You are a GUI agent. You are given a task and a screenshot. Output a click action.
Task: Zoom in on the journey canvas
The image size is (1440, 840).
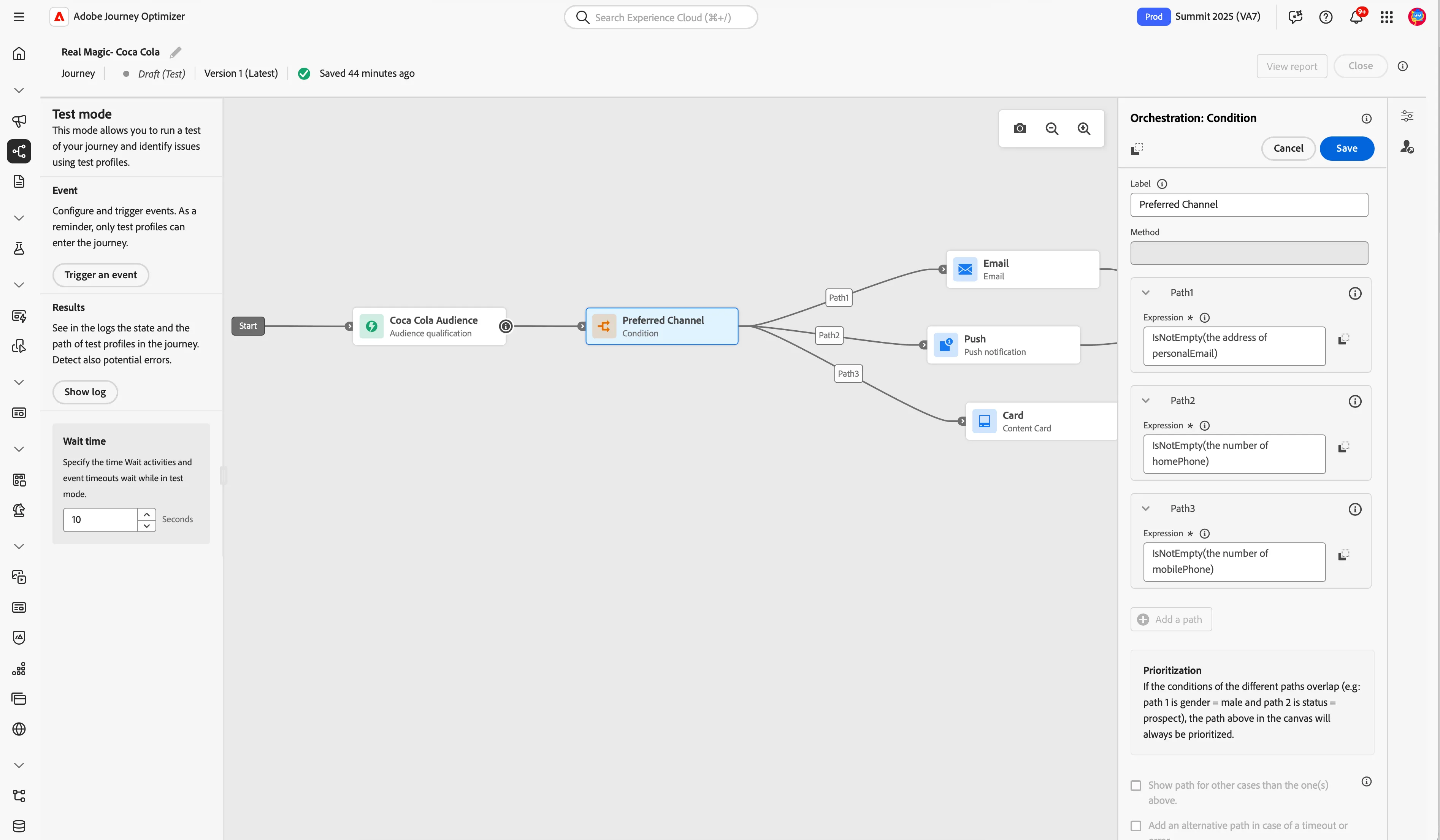[x=1083, y=128]
